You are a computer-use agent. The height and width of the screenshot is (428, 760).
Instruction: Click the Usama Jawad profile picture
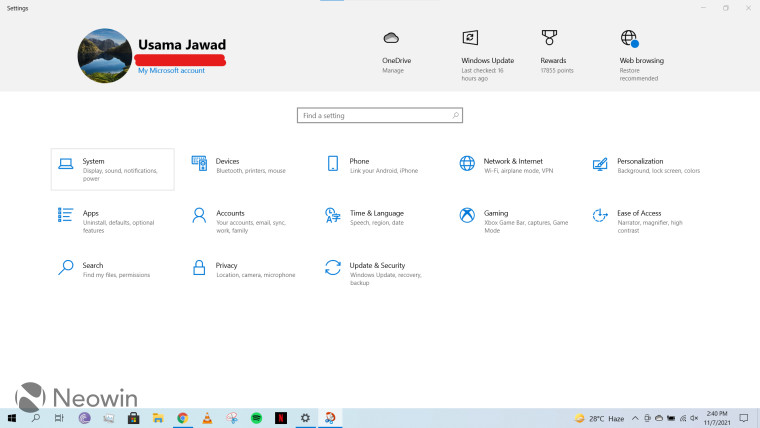pos(105,55)
